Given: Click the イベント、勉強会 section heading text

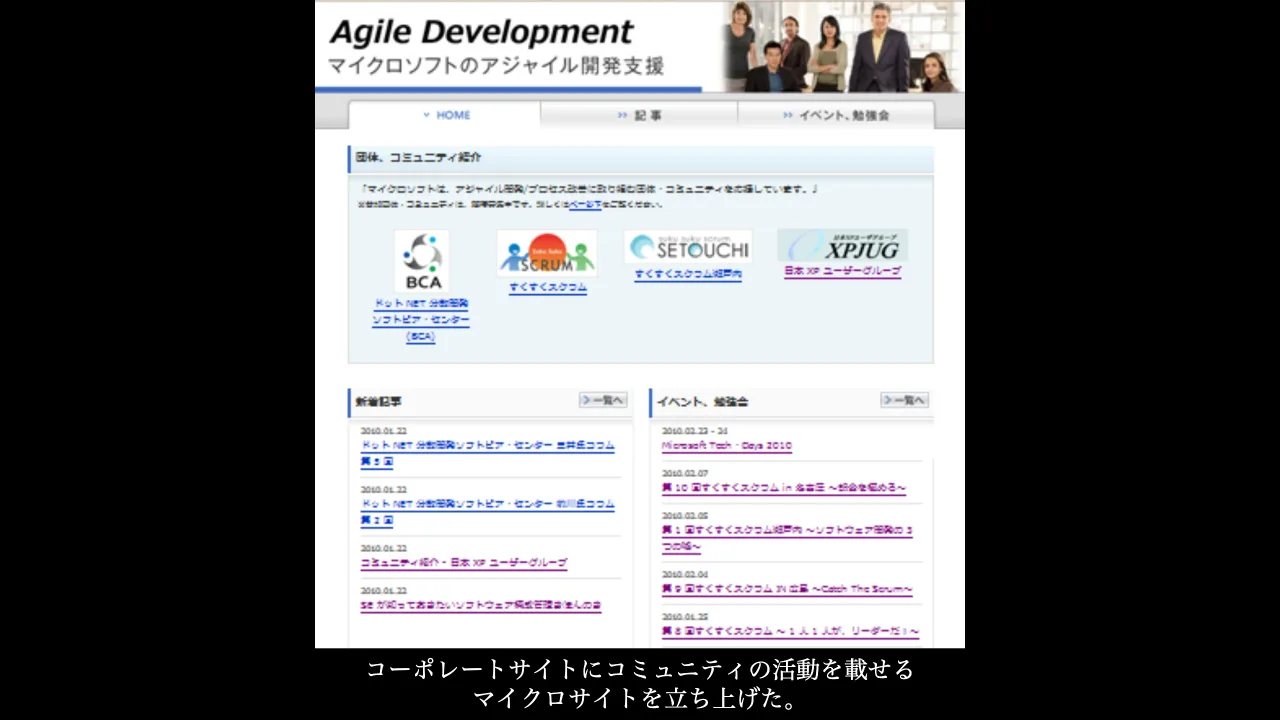Looking at the screenshot, I should pos(703,401).
